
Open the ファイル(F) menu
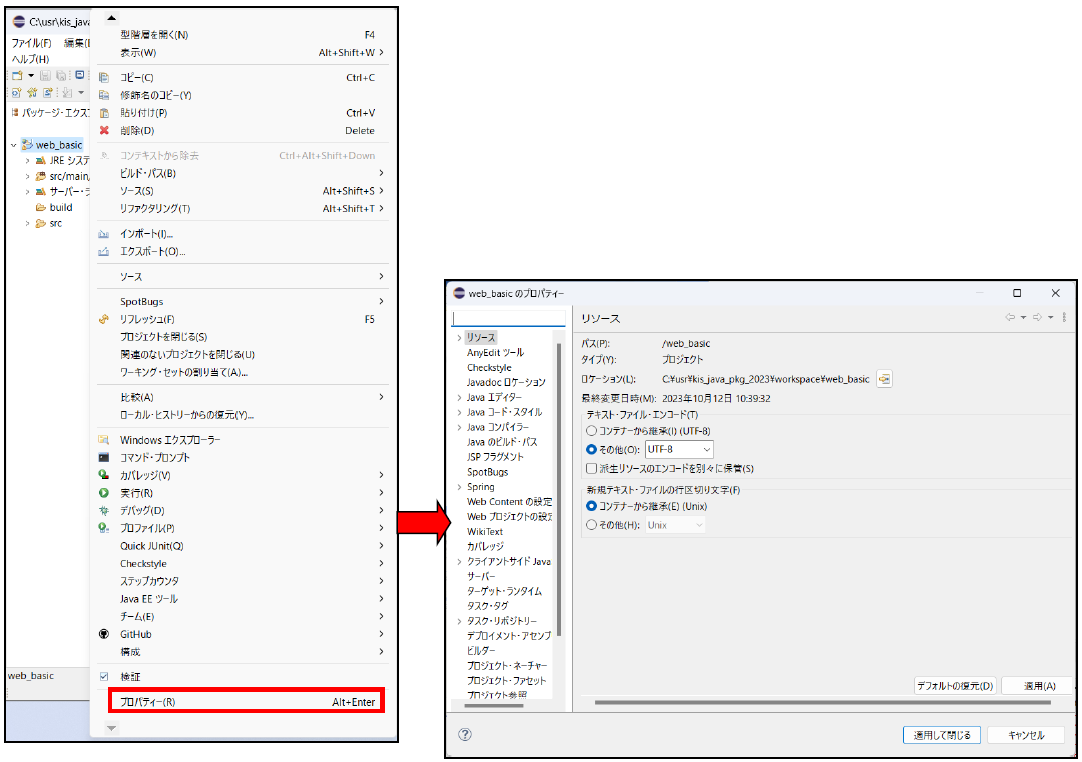click(x=31, y=43)
